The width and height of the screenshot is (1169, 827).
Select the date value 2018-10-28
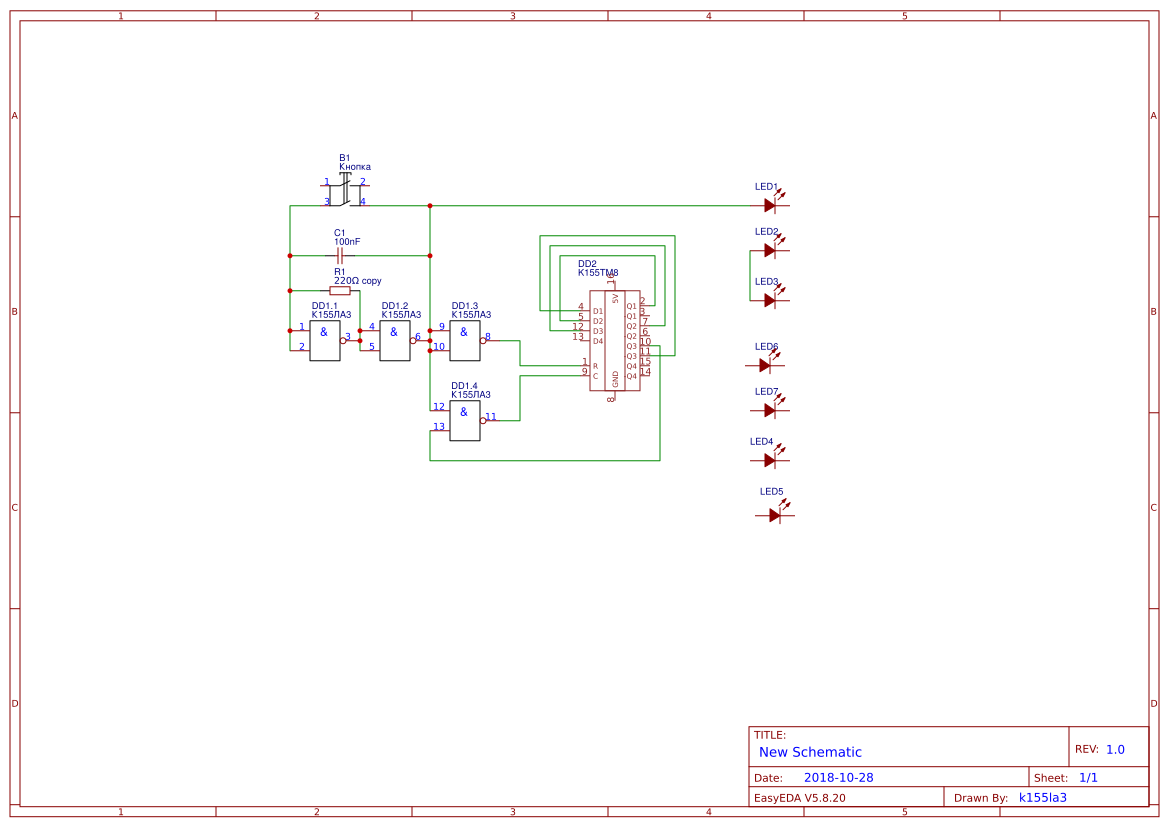point(838,778)
